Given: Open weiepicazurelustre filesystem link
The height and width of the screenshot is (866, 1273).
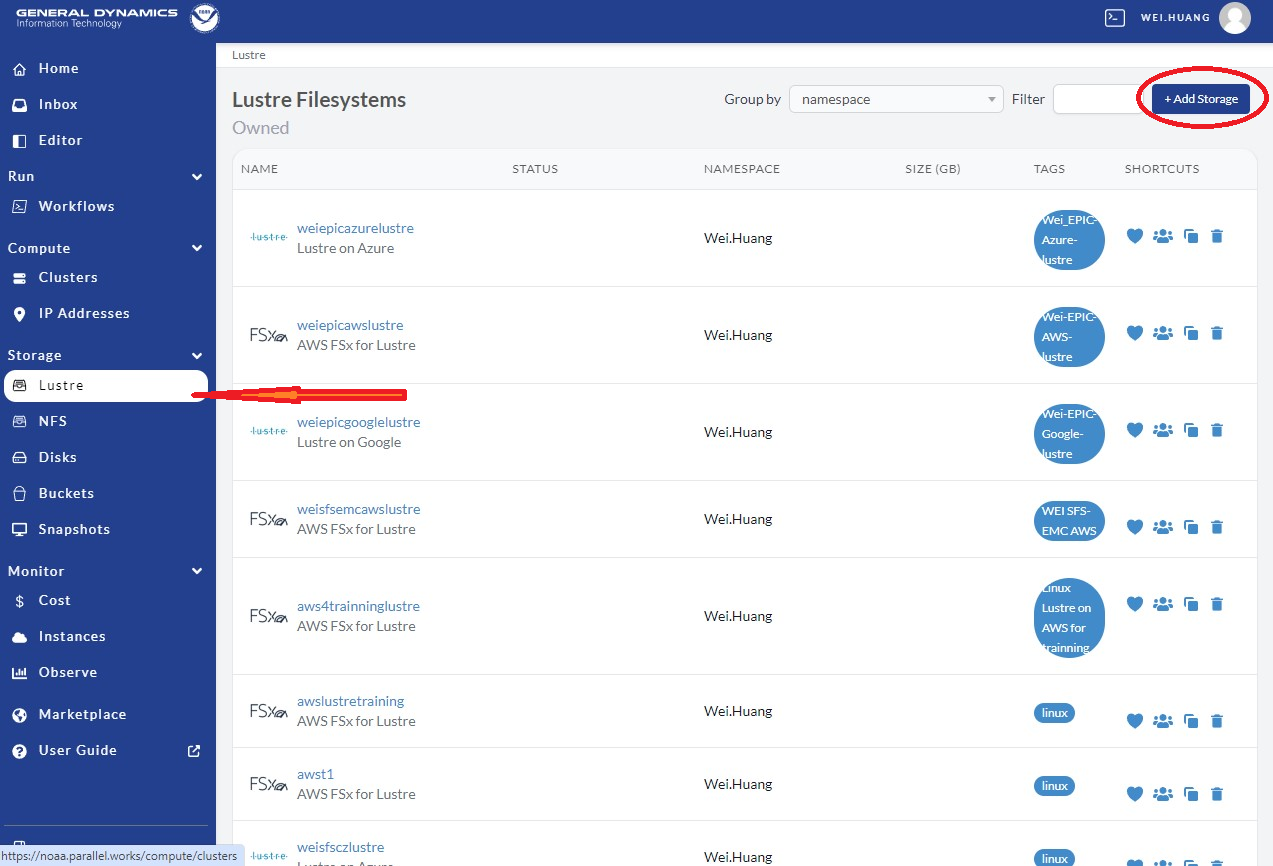Looking at the screenshot, I should pyautogui.click(x=355, y=228).
